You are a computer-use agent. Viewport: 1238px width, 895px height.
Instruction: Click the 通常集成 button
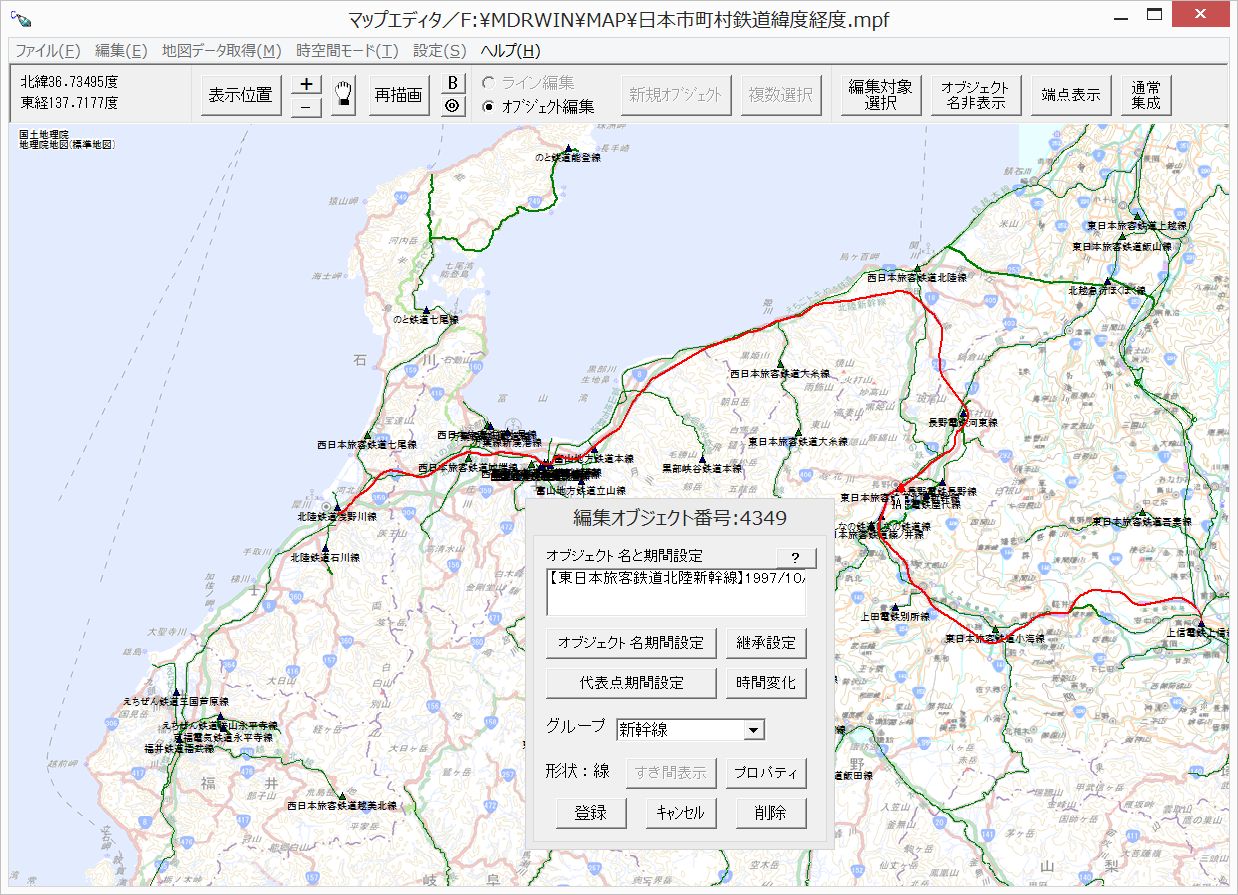coord(1146,95)
